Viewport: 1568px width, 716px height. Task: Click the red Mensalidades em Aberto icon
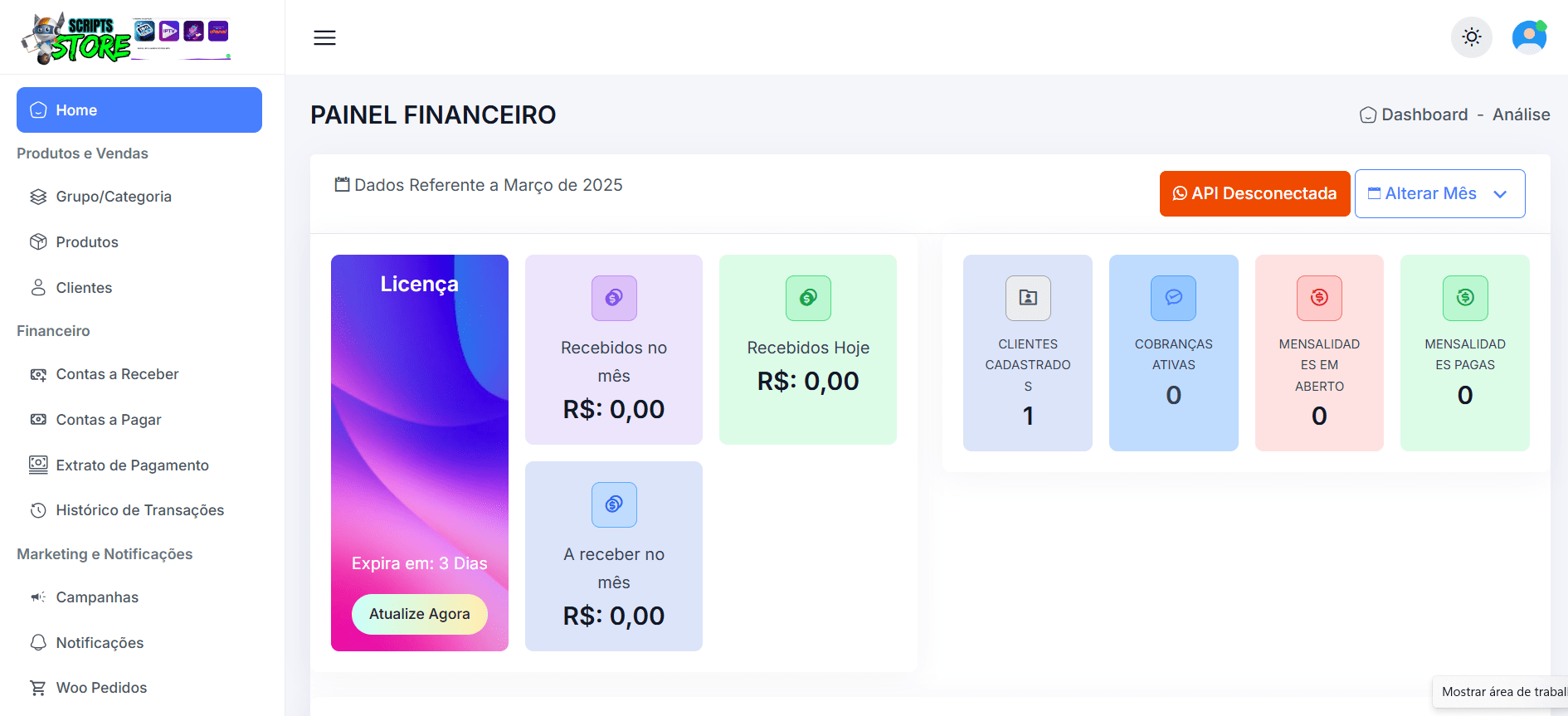(1319, 298)
